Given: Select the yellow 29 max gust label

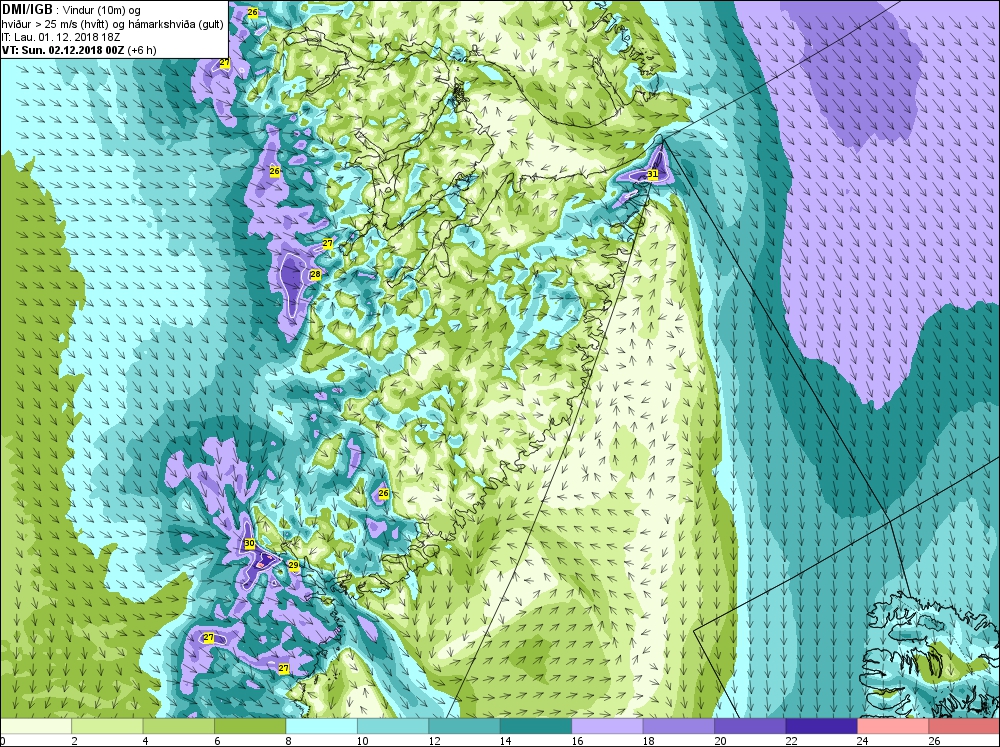Looking at the screenshot, I should pyautogui.click(x=293, y=565).
